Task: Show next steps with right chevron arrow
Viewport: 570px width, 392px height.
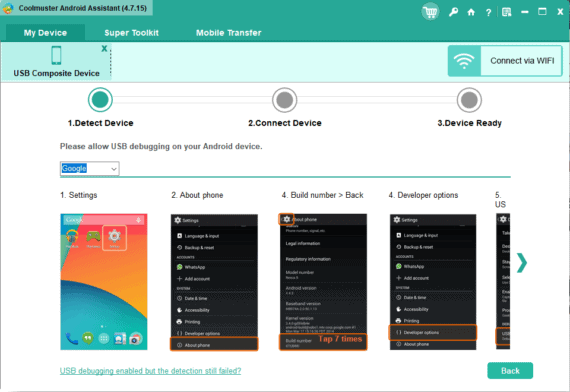Action: [522, 263]
